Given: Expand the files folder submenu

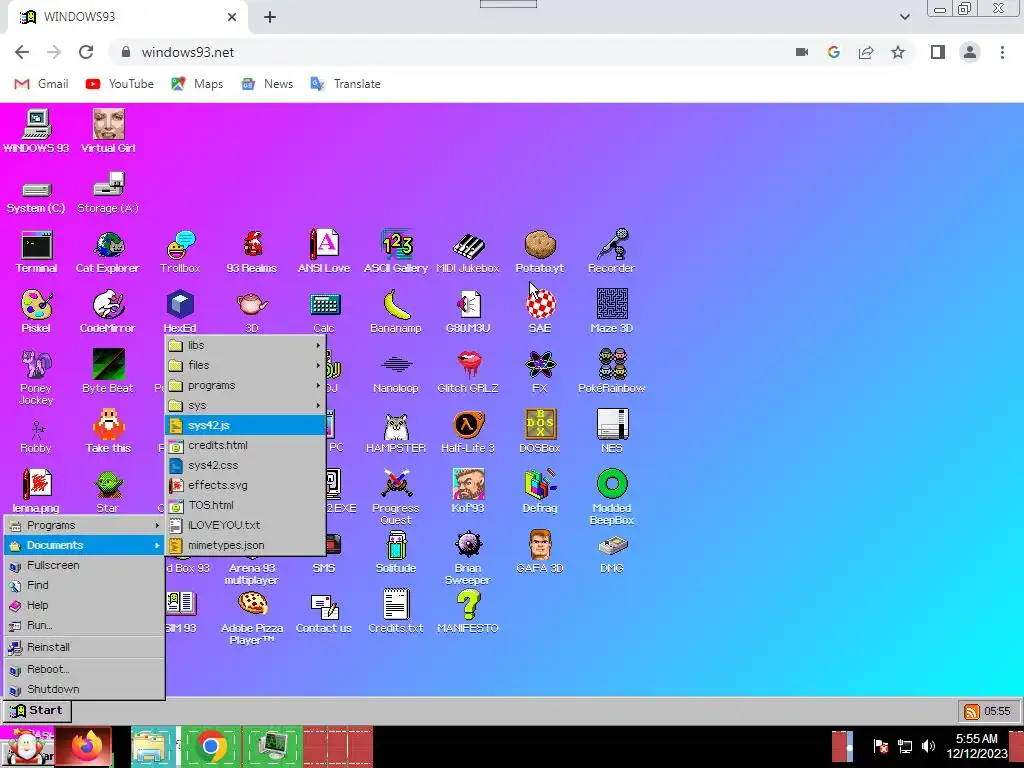Looking at the screenshot, I should 246,365.
